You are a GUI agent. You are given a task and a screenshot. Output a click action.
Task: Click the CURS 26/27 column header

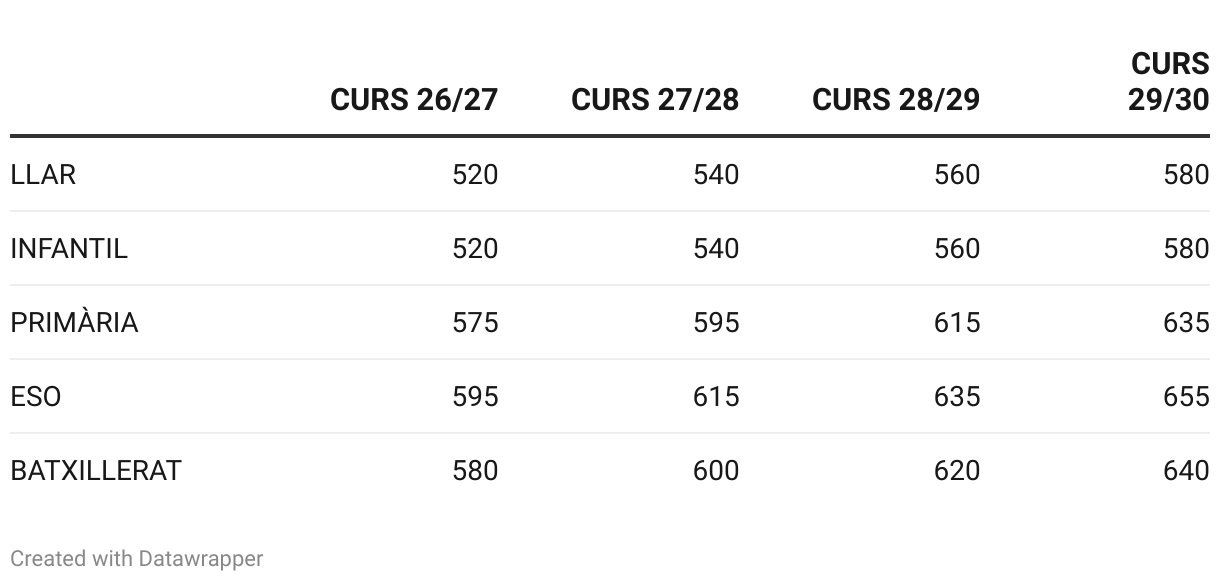pyautogui.click(x=413, y=100)
